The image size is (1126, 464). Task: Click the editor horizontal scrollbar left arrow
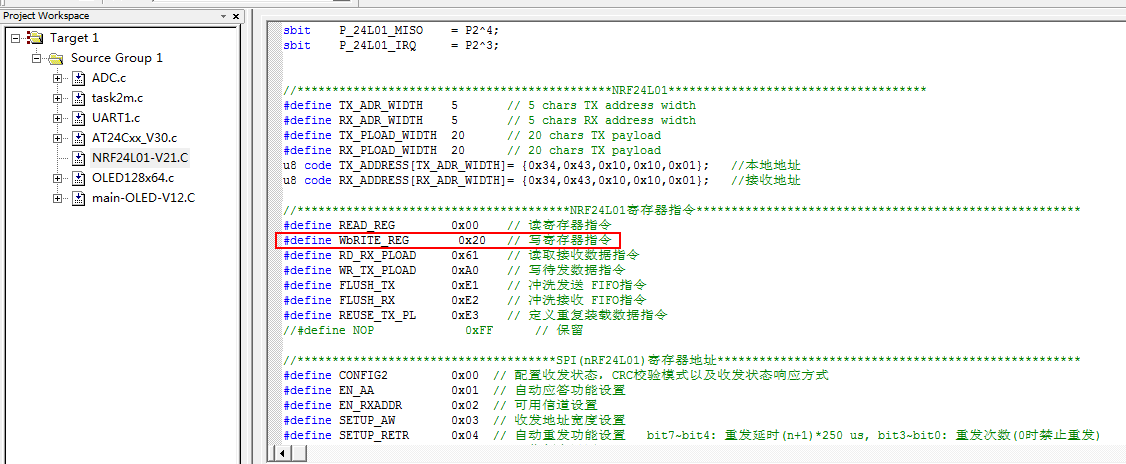(282, 453)
